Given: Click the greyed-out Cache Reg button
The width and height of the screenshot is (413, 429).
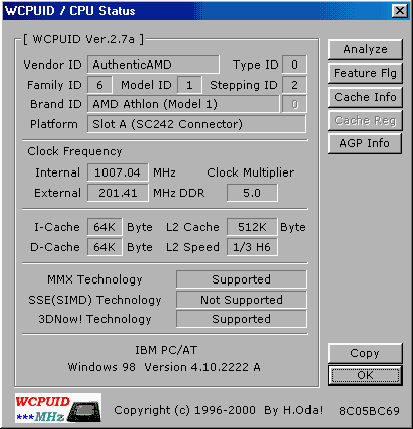Looking at the screenshot, I should (x=365, y=120).
